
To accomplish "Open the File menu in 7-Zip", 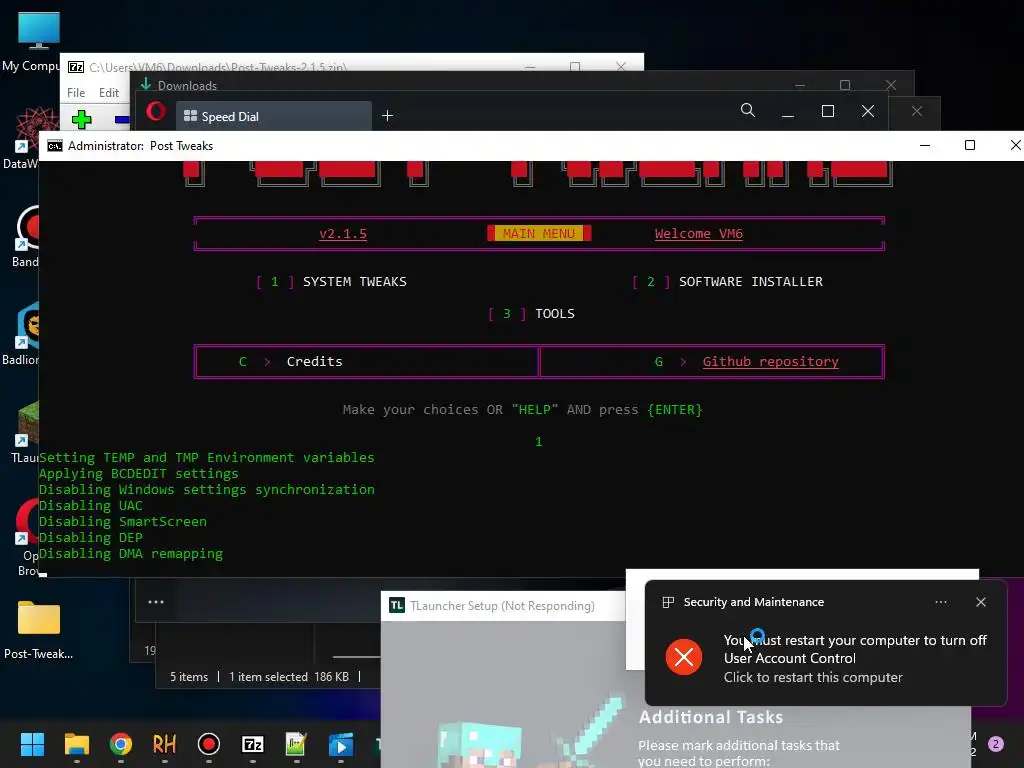I will pos(76,93).
